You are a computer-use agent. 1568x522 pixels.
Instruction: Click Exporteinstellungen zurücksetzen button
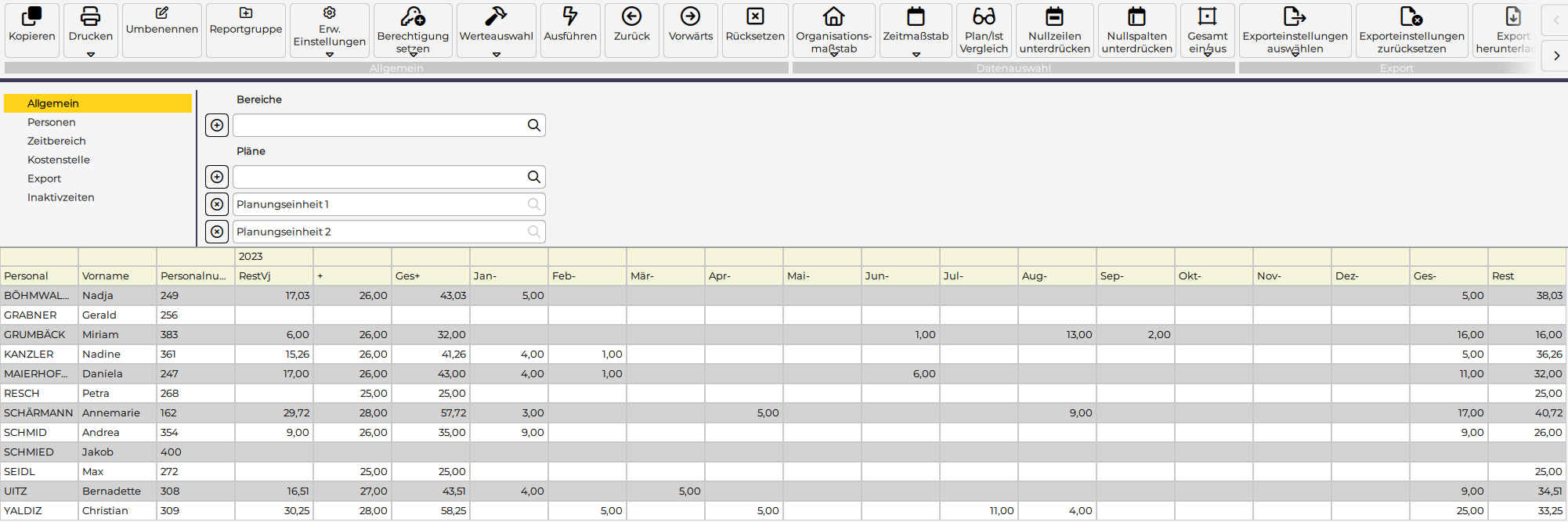[1411, 30]
